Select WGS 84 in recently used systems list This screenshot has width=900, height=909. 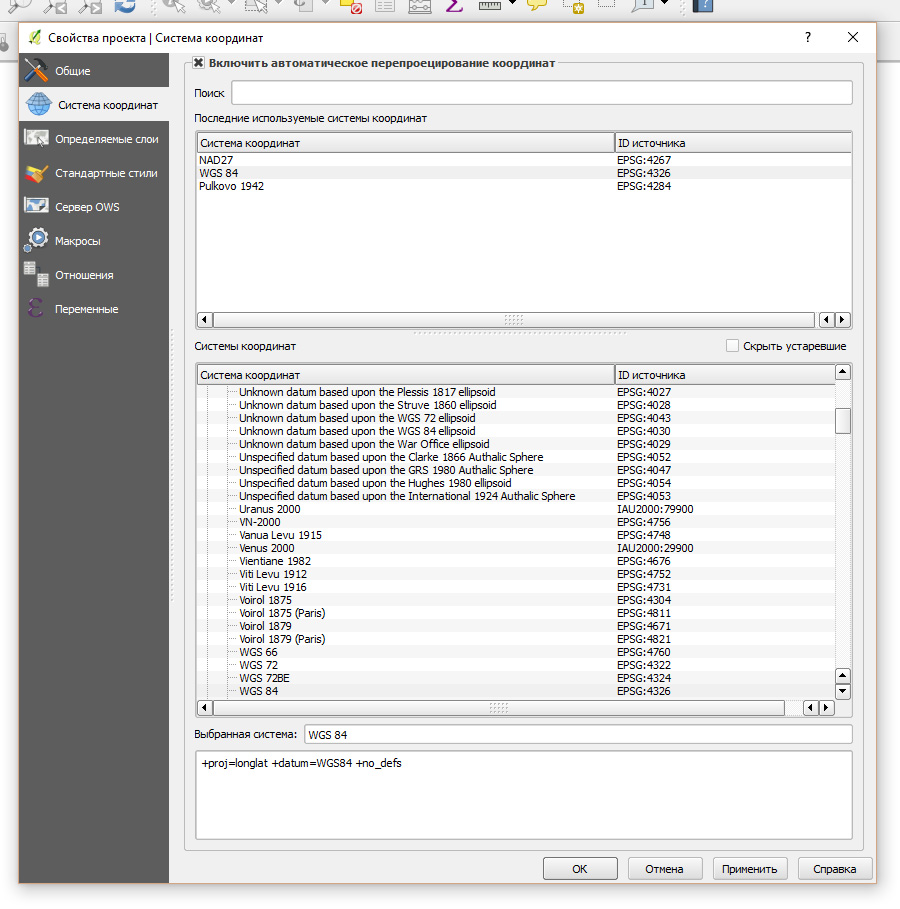click(524, 173)
